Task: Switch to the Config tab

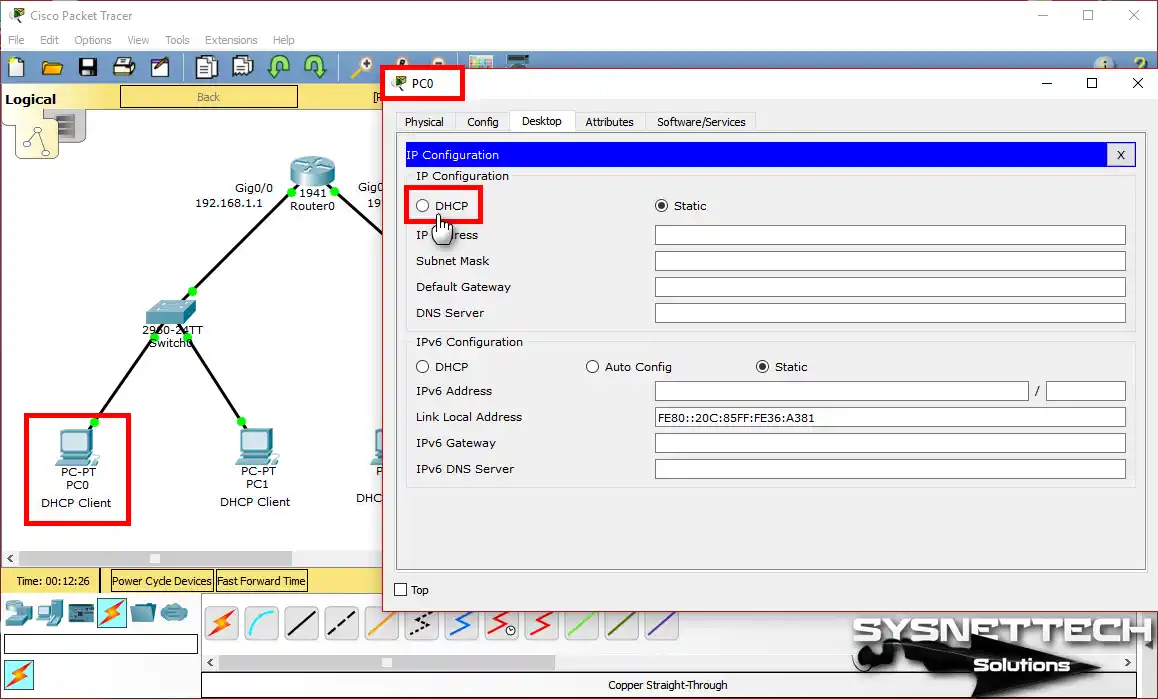Action: (482, 121)
